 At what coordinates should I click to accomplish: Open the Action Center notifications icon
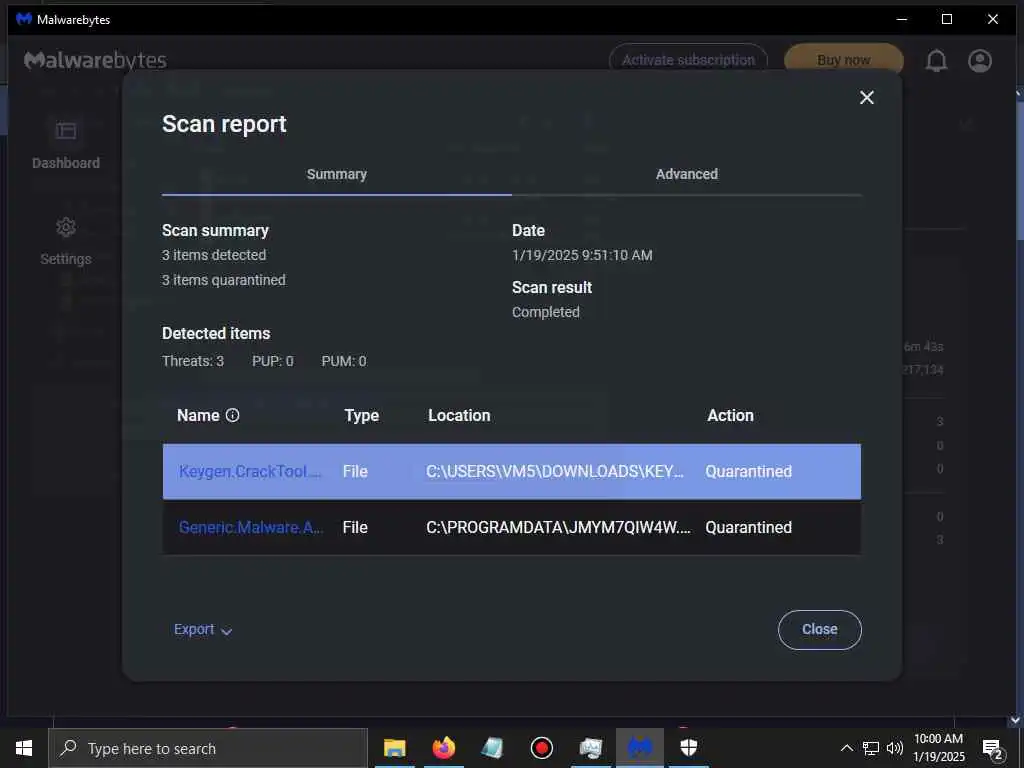point(993,748)
